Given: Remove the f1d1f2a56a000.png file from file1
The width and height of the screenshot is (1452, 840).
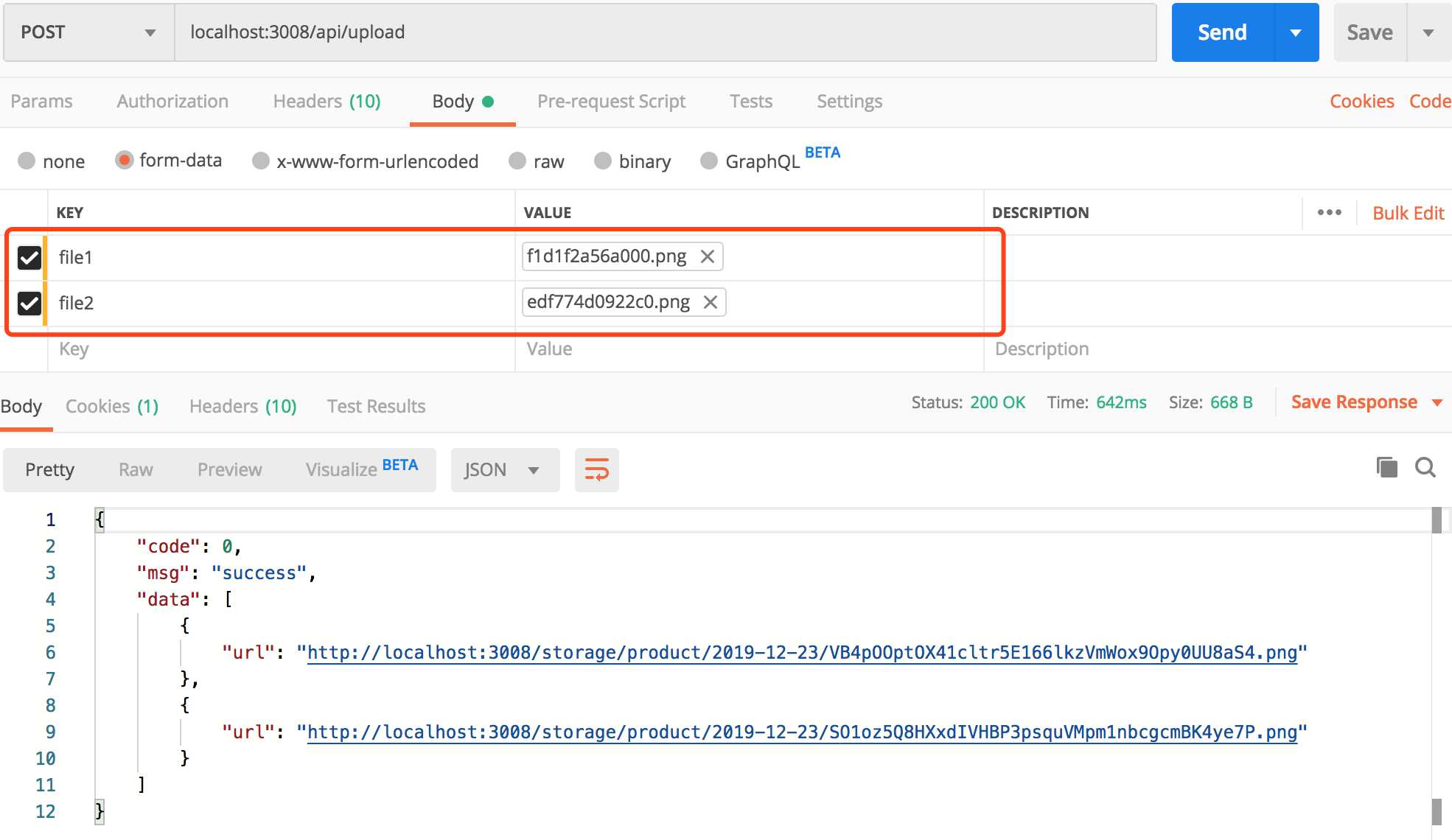Looking at the screenshot, I should (x=707, y=256).
